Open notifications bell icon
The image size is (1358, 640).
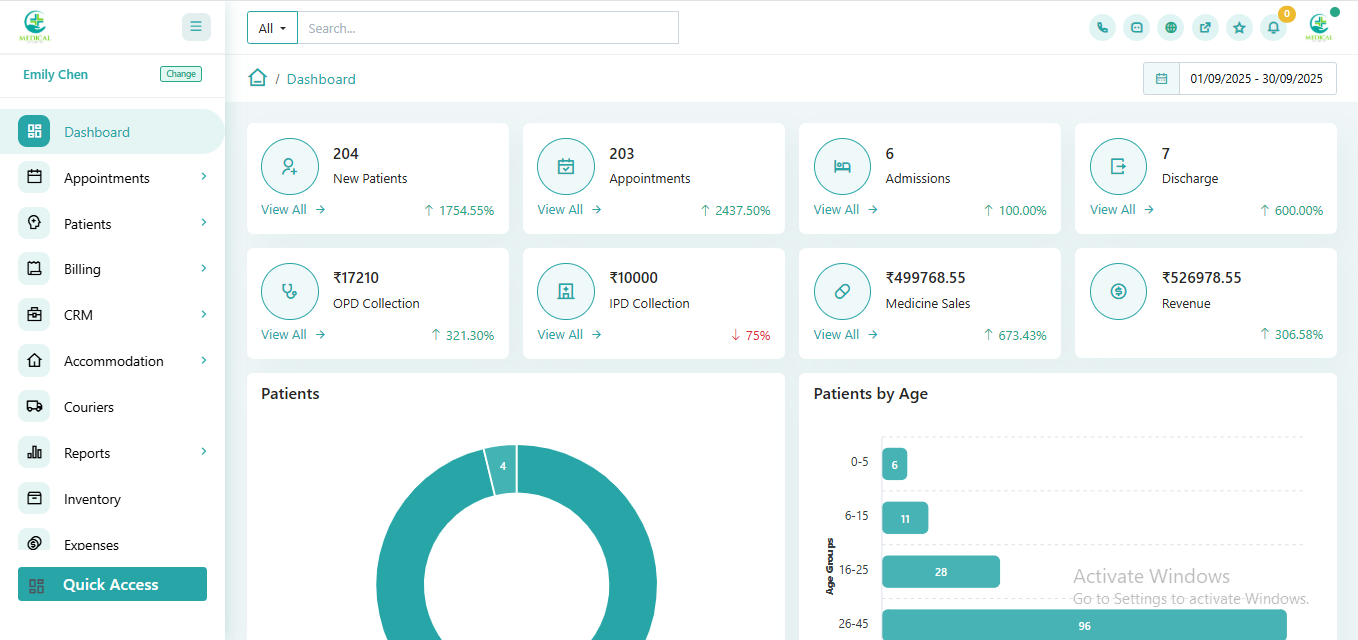pyautogui.click(x=1273, y=28)
